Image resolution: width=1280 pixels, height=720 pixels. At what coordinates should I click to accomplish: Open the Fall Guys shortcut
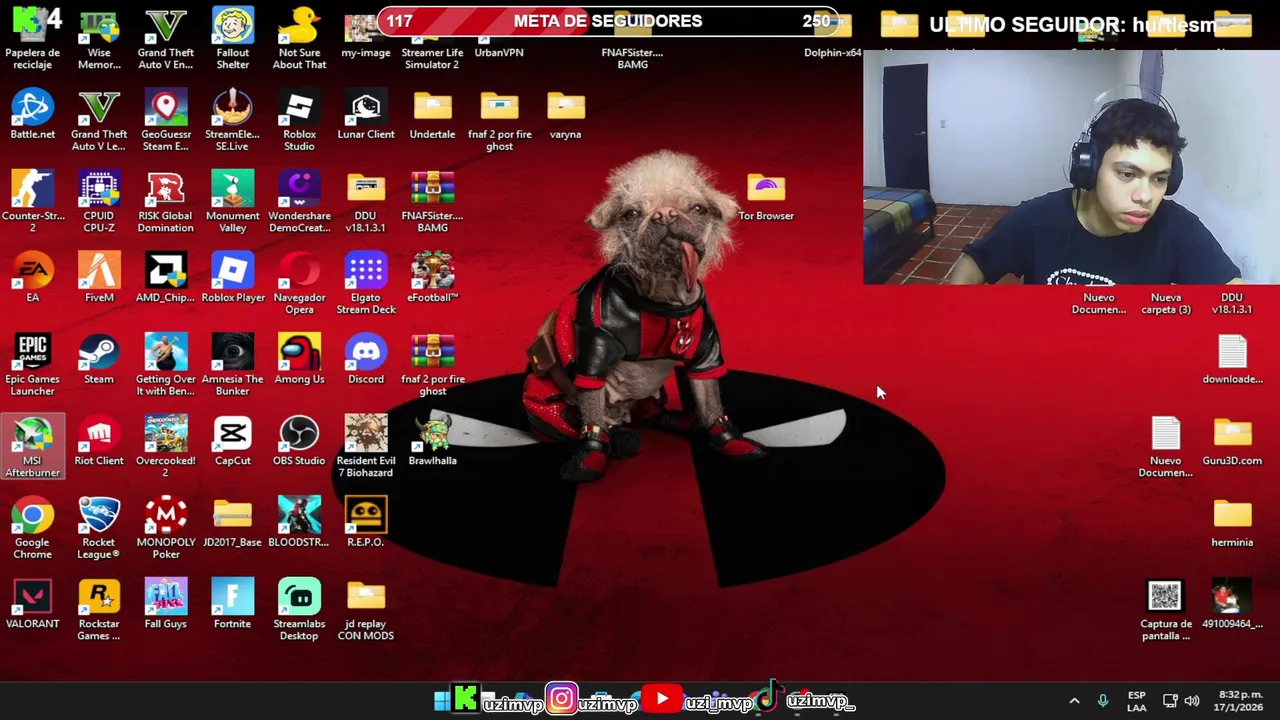[165, 604]
